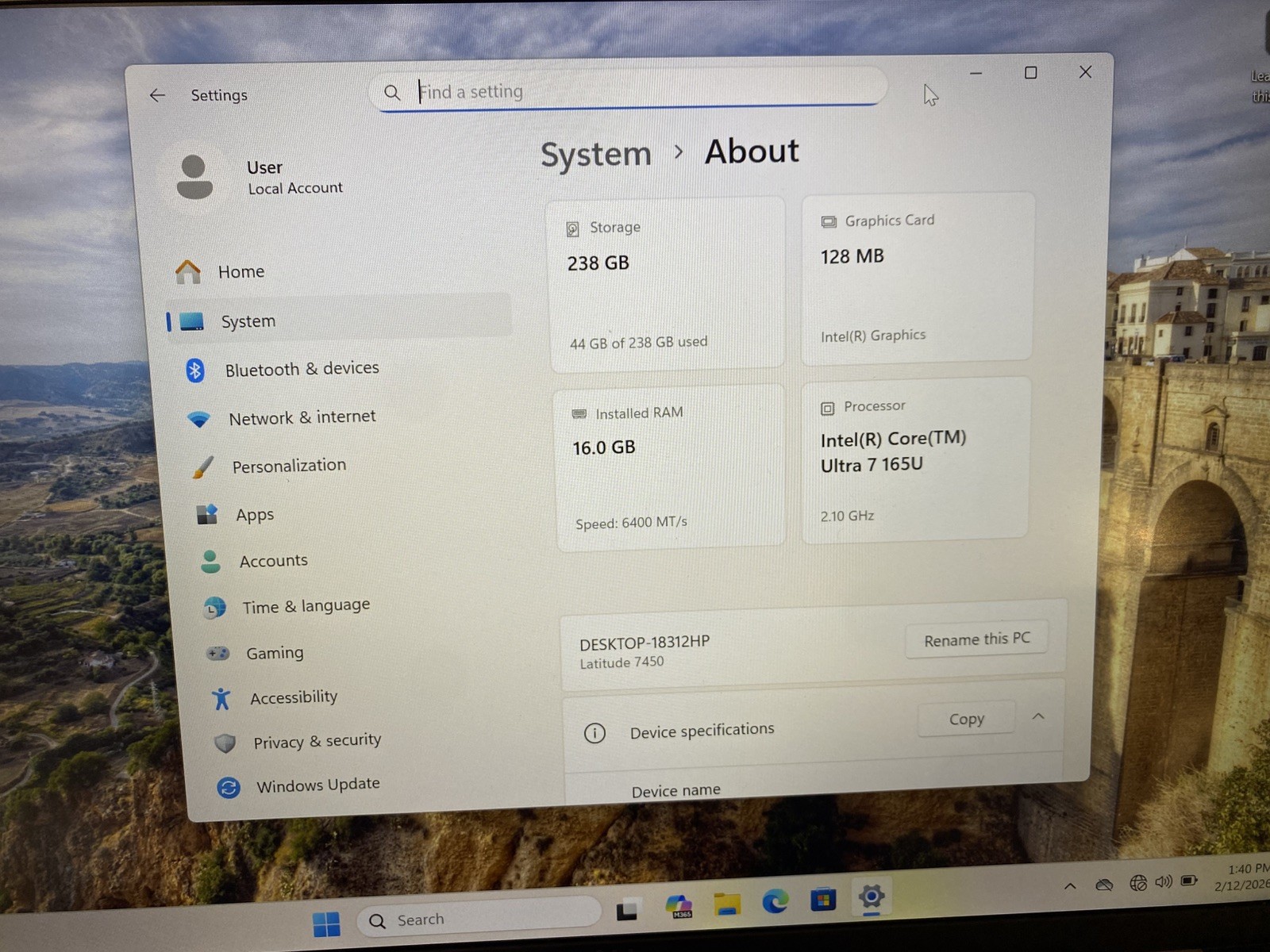This screenshot has height=952, width=1270.
Task: Focus the Find a setting search box
Action: pos(629,91)
